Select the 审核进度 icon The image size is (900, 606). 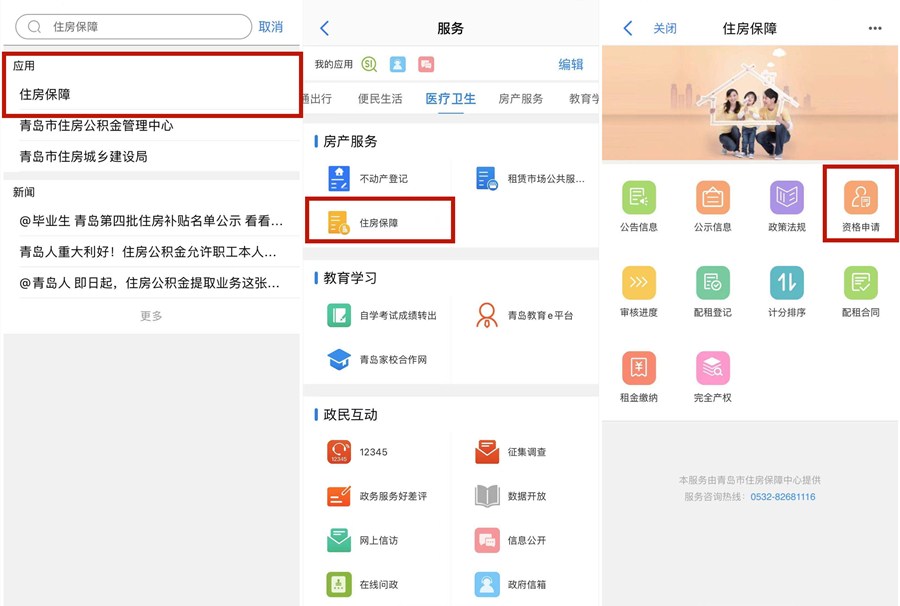[639, 284]
